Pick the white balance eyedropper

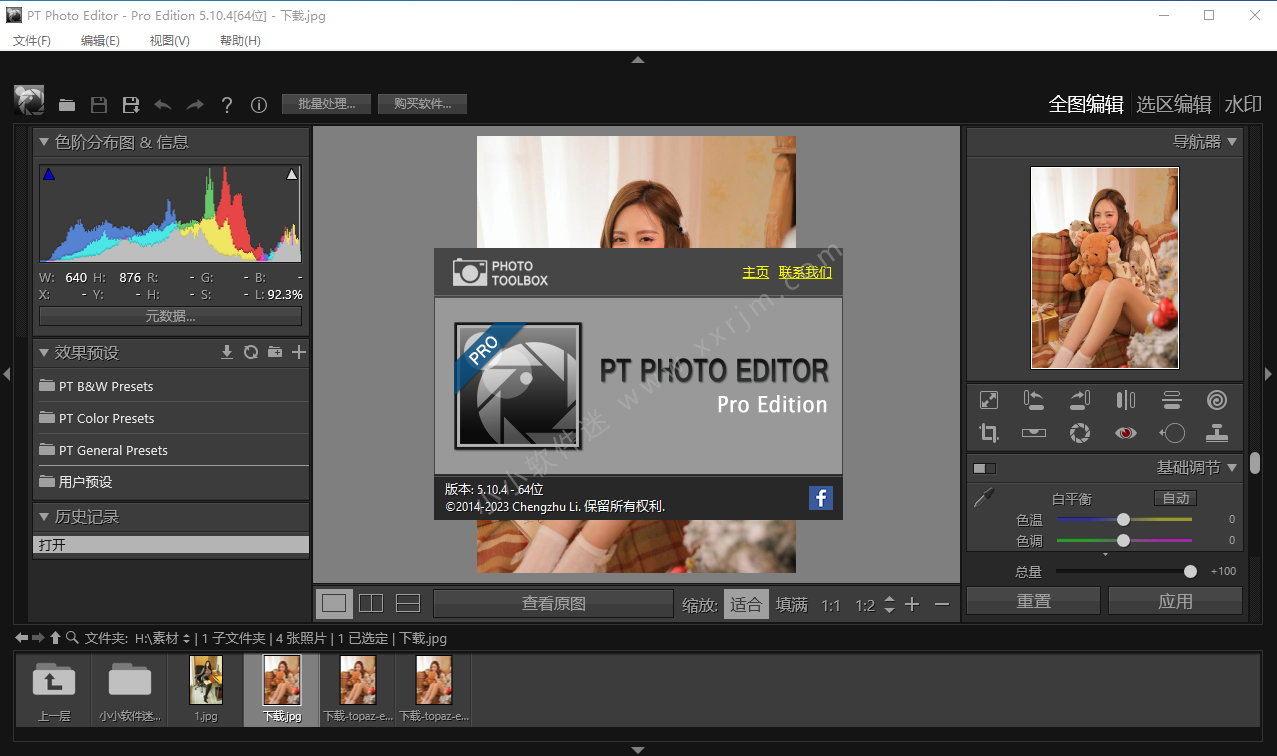point(984,498)
